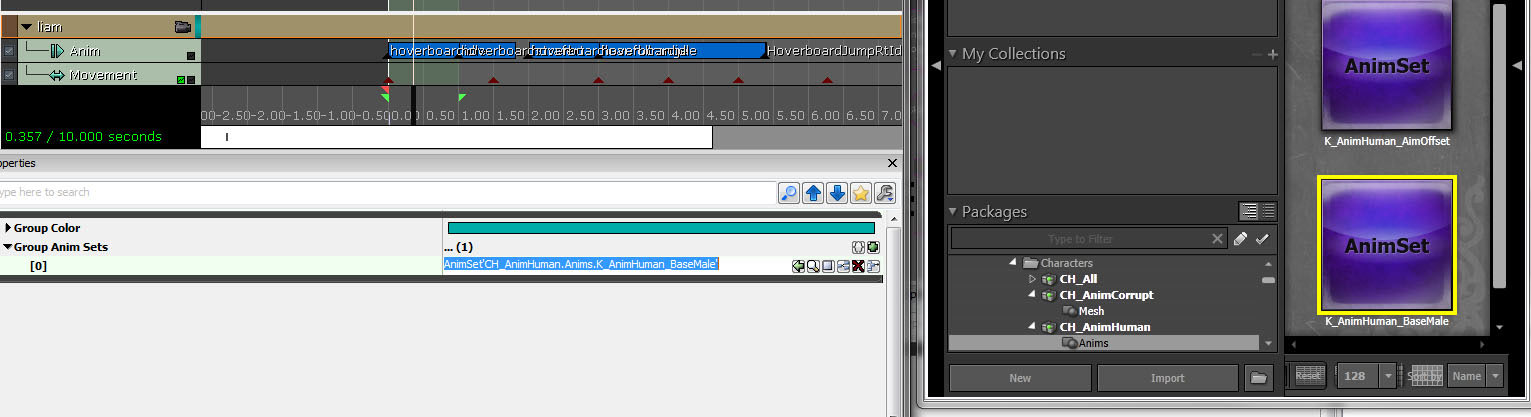Open the wrench options icon in properties
The width and height of the screenshot is (1531, 417).
click(884, 193)
